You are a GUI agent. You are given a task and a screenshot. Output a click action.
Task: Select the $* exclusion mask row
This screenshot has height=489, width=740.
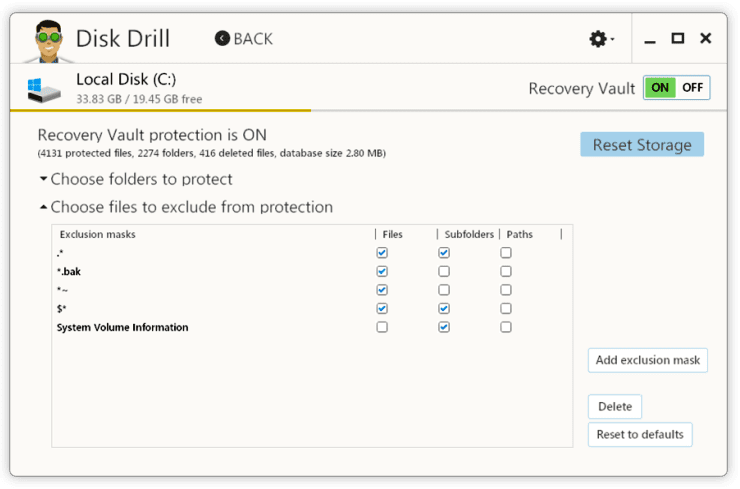[x=312, y=309]
